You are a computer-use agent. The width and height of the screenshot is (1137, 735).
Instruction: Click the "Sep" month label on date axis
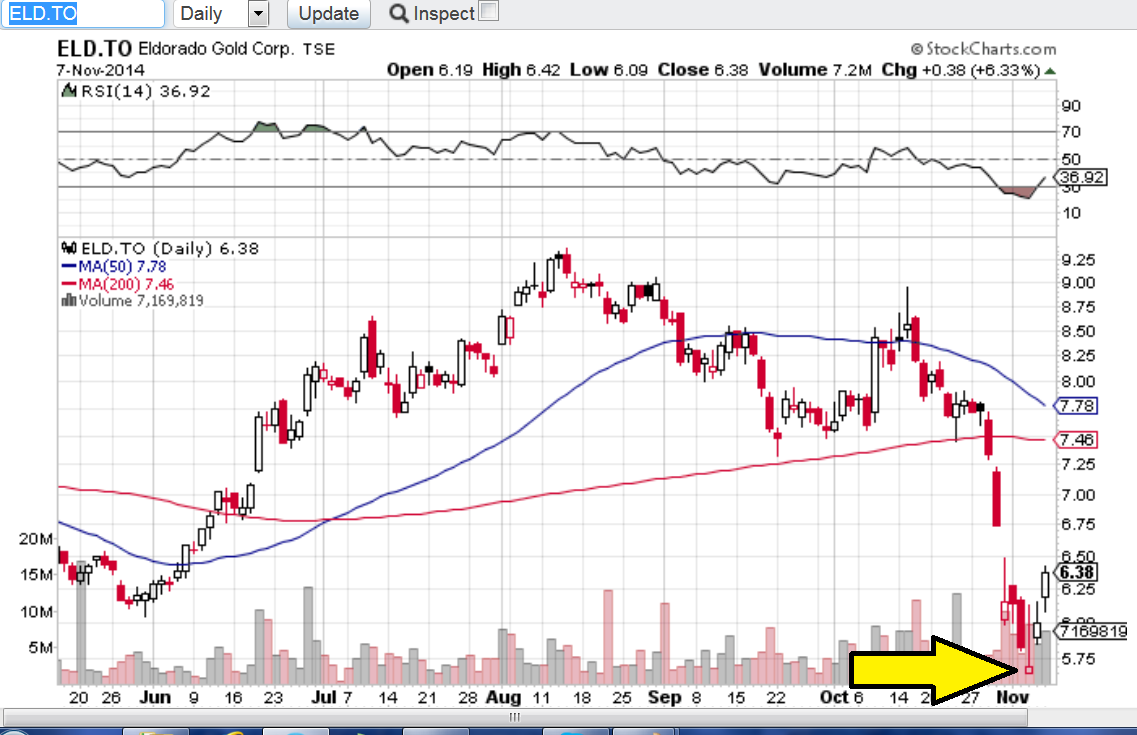(664, 697)
